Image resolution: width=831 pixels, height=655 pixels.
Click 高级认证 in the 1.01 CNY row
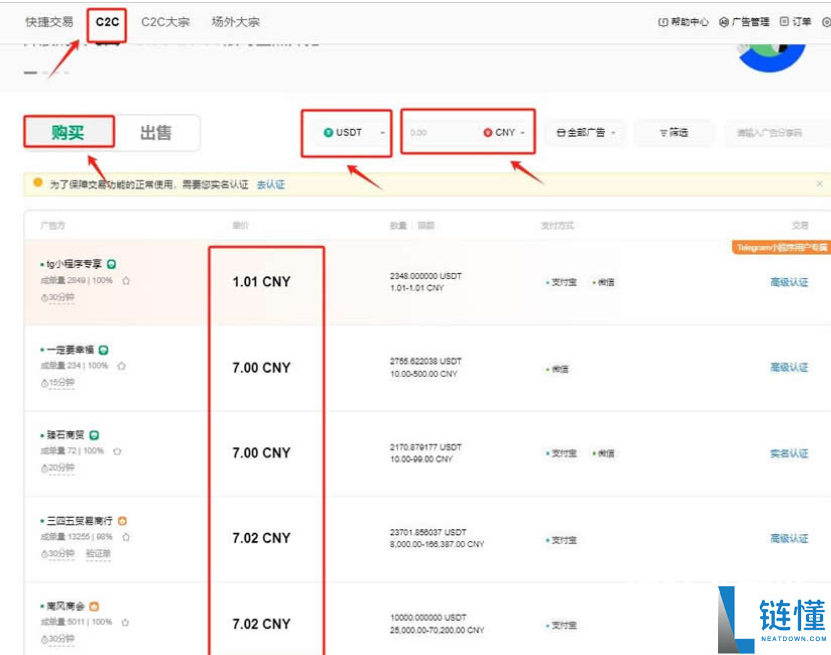[x=789, y=282]
